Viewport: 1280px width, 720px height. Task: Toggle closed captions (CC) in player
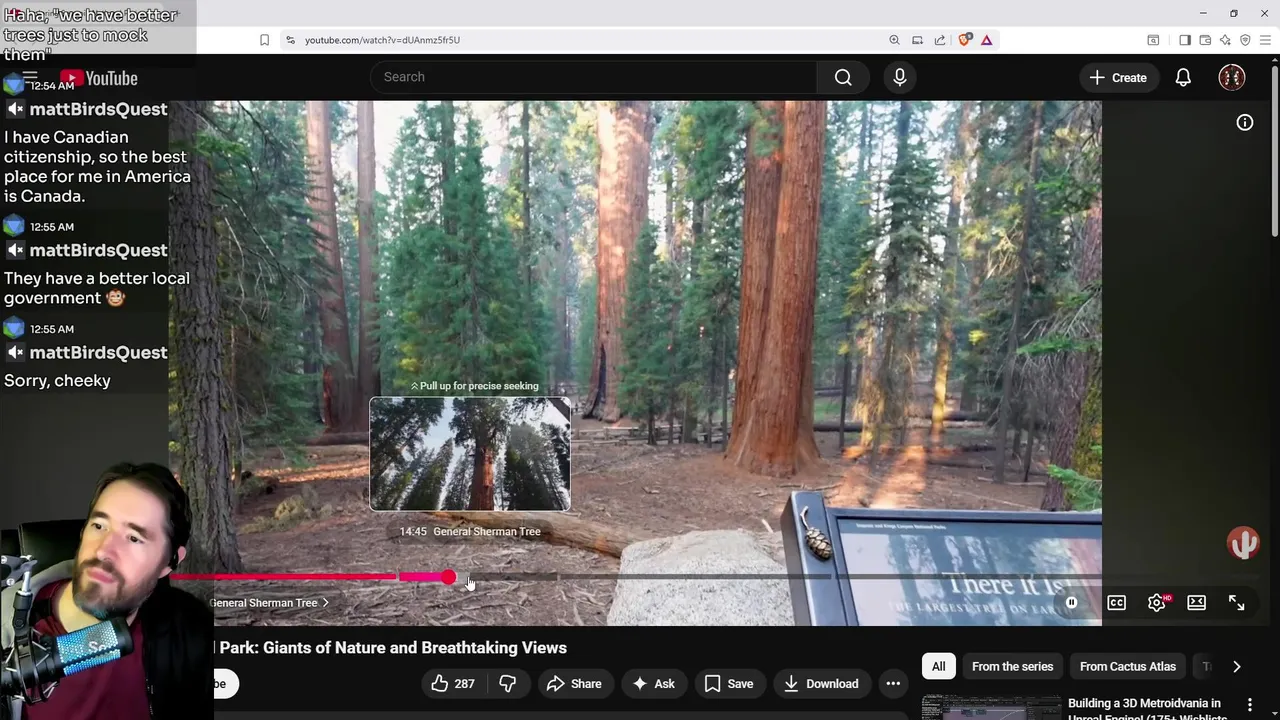tap(1116, 603)
